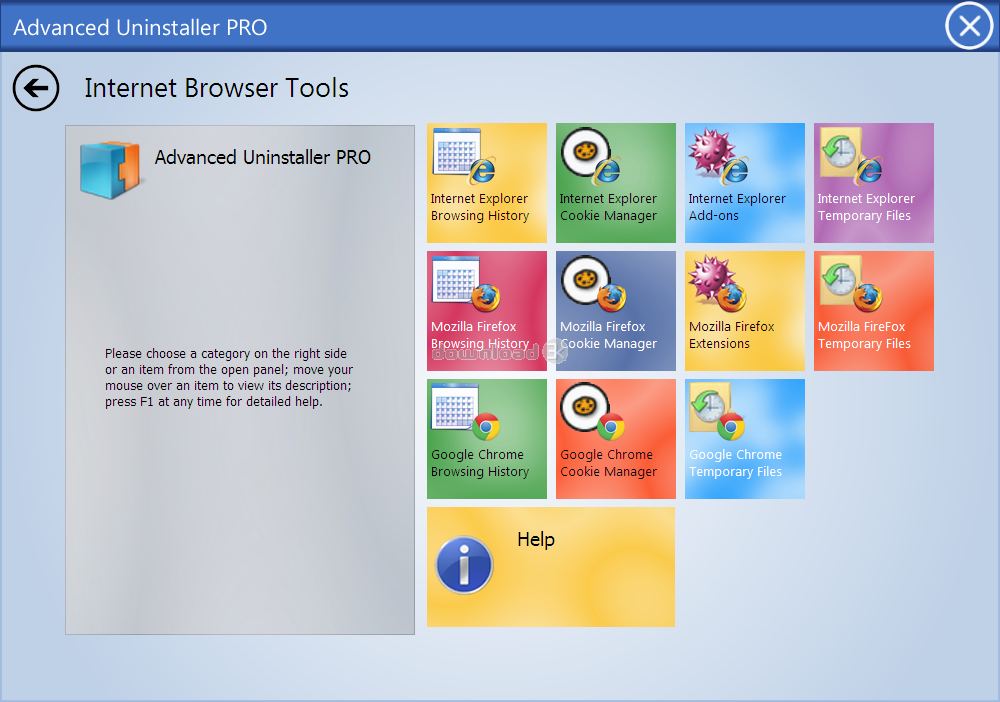Open Google Chrome Temporary Files tile
Viewport: 1000px width, 702px height.
745,439
